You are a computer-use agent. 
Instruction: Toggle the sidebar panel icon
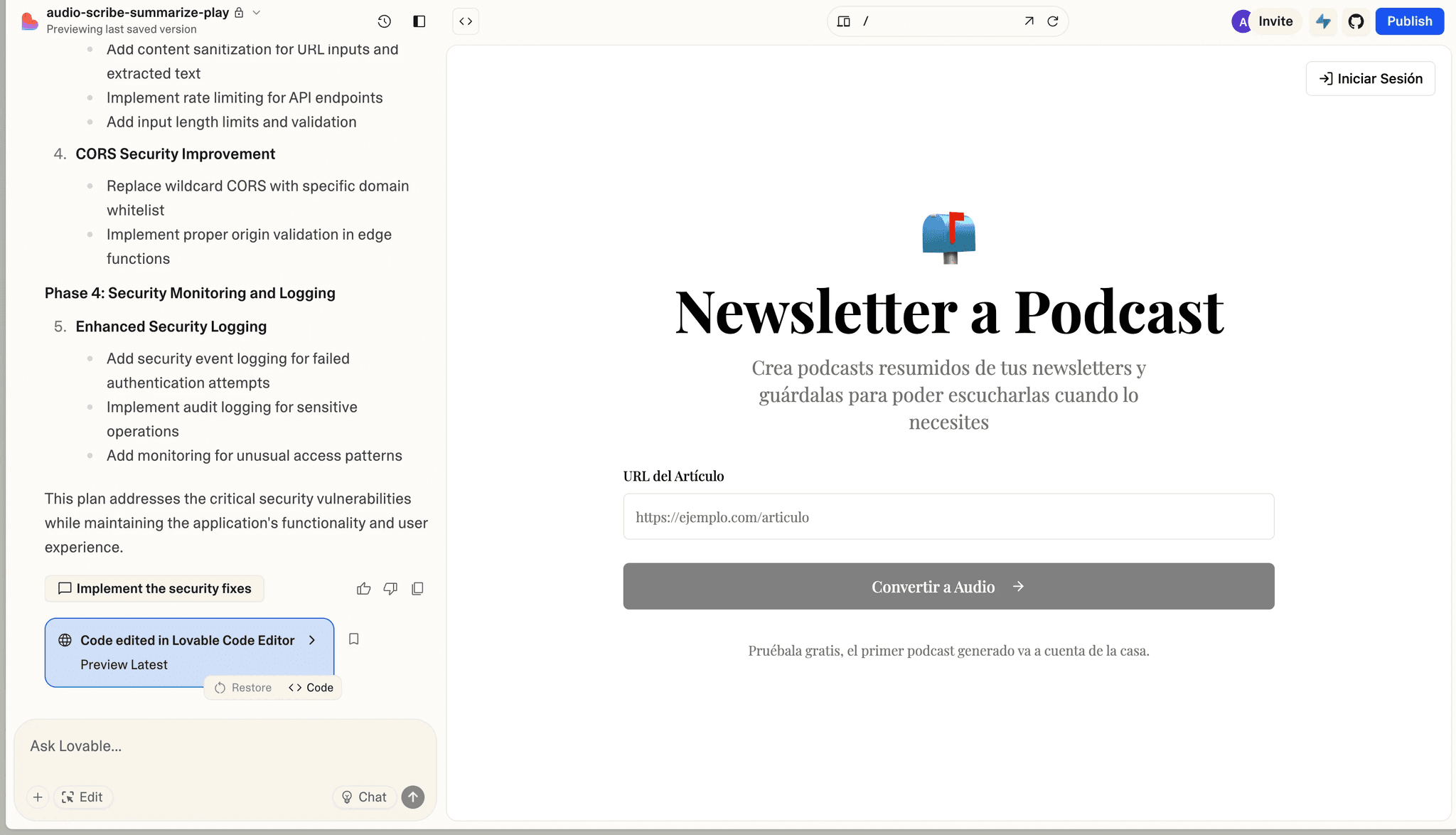[419, 21]
